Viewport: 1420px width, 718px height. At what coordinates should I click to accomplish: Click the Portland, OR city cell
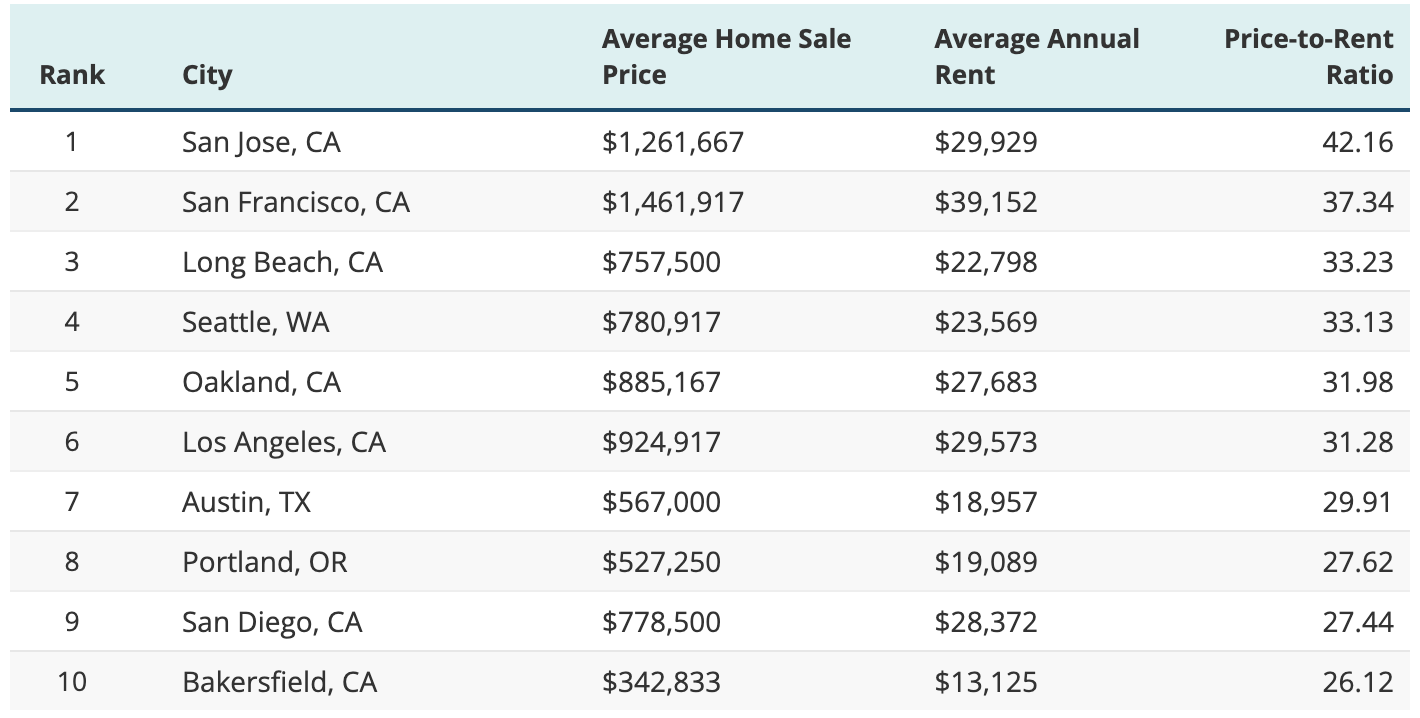click(x=264, y=562)
